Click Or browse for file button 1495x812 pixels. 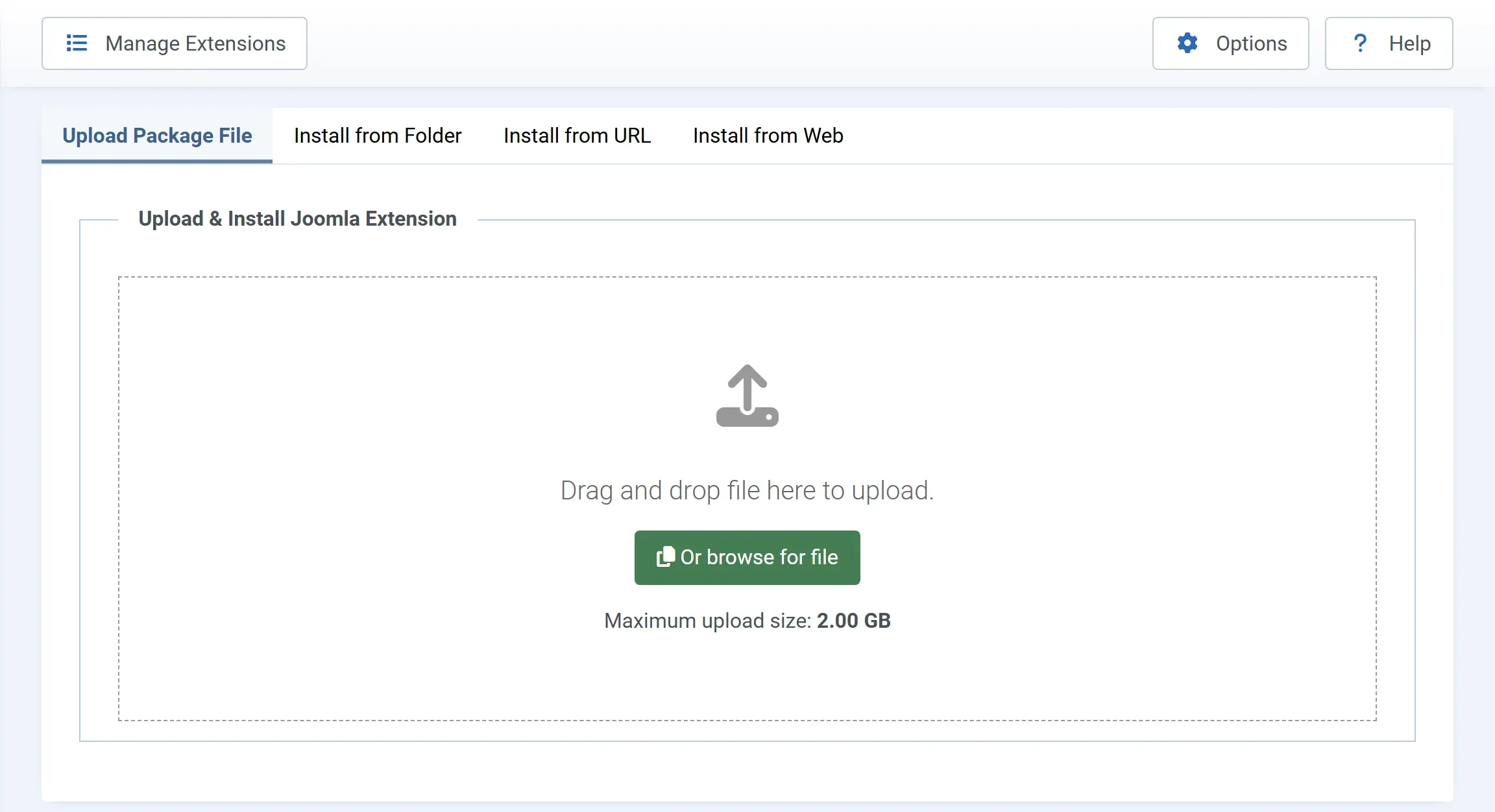pyautogui.click(x=747, y=558)
